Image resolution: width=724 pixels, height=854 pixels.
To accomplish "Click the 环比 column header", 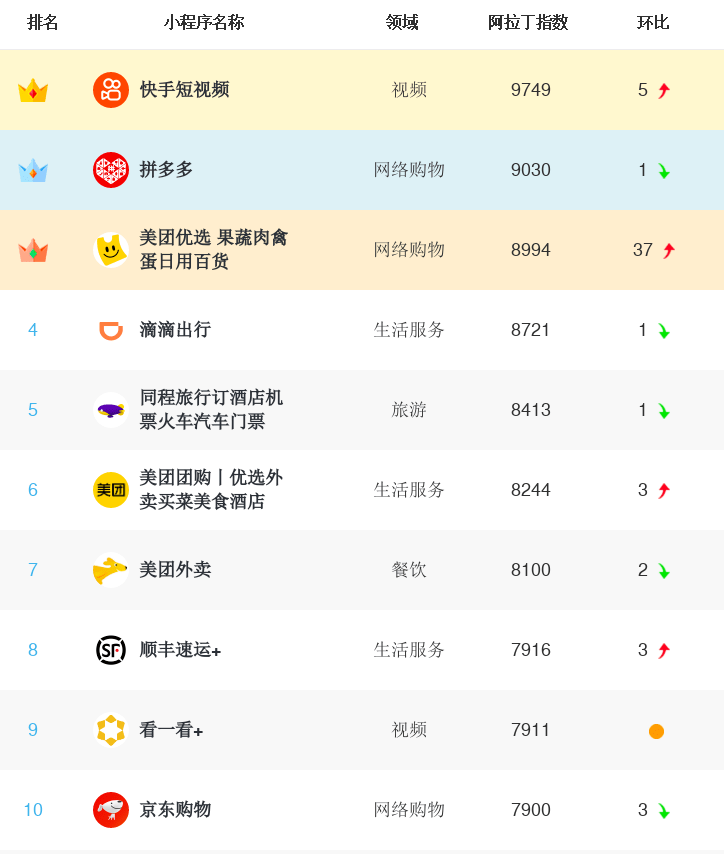I will click(653, 23).
